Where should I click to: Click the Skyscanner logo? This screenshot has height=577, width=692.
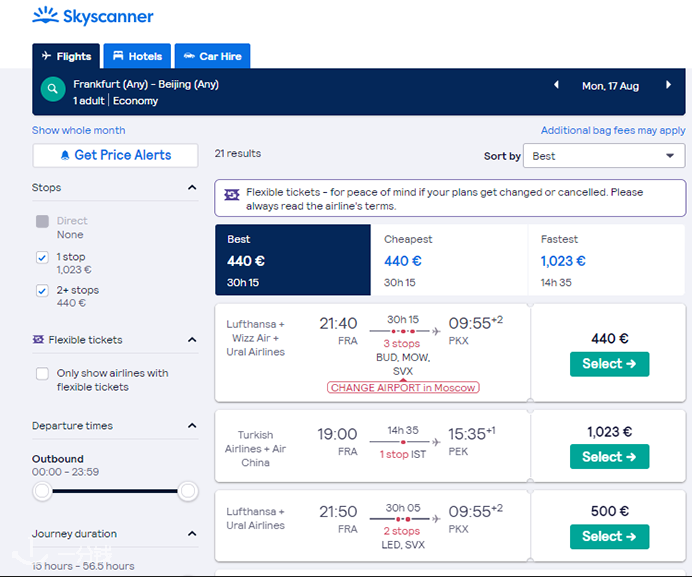(x=93, y=16)
